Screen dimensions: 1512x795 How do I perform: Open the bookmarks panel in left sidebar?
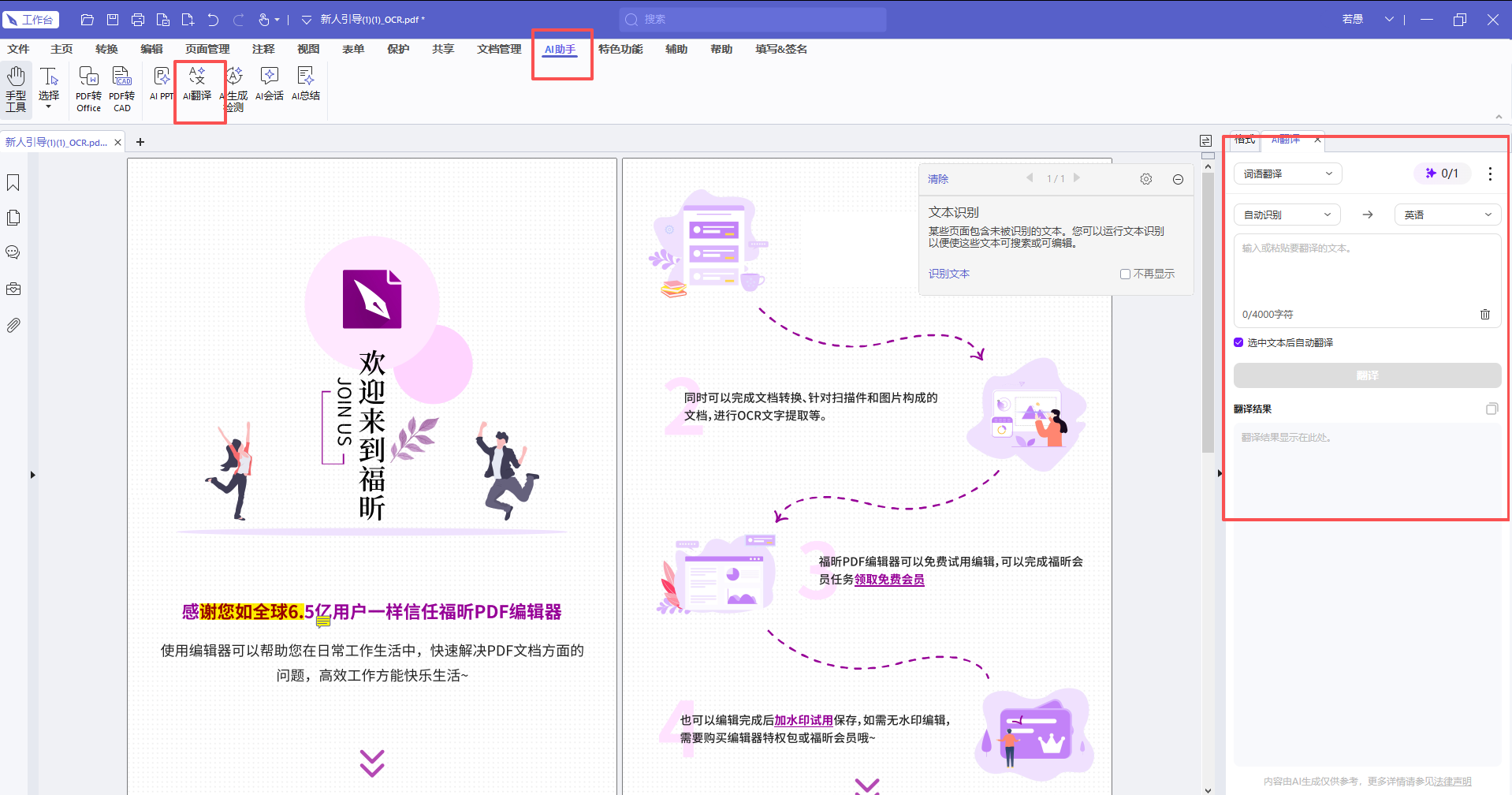click(x=13, y=183)
